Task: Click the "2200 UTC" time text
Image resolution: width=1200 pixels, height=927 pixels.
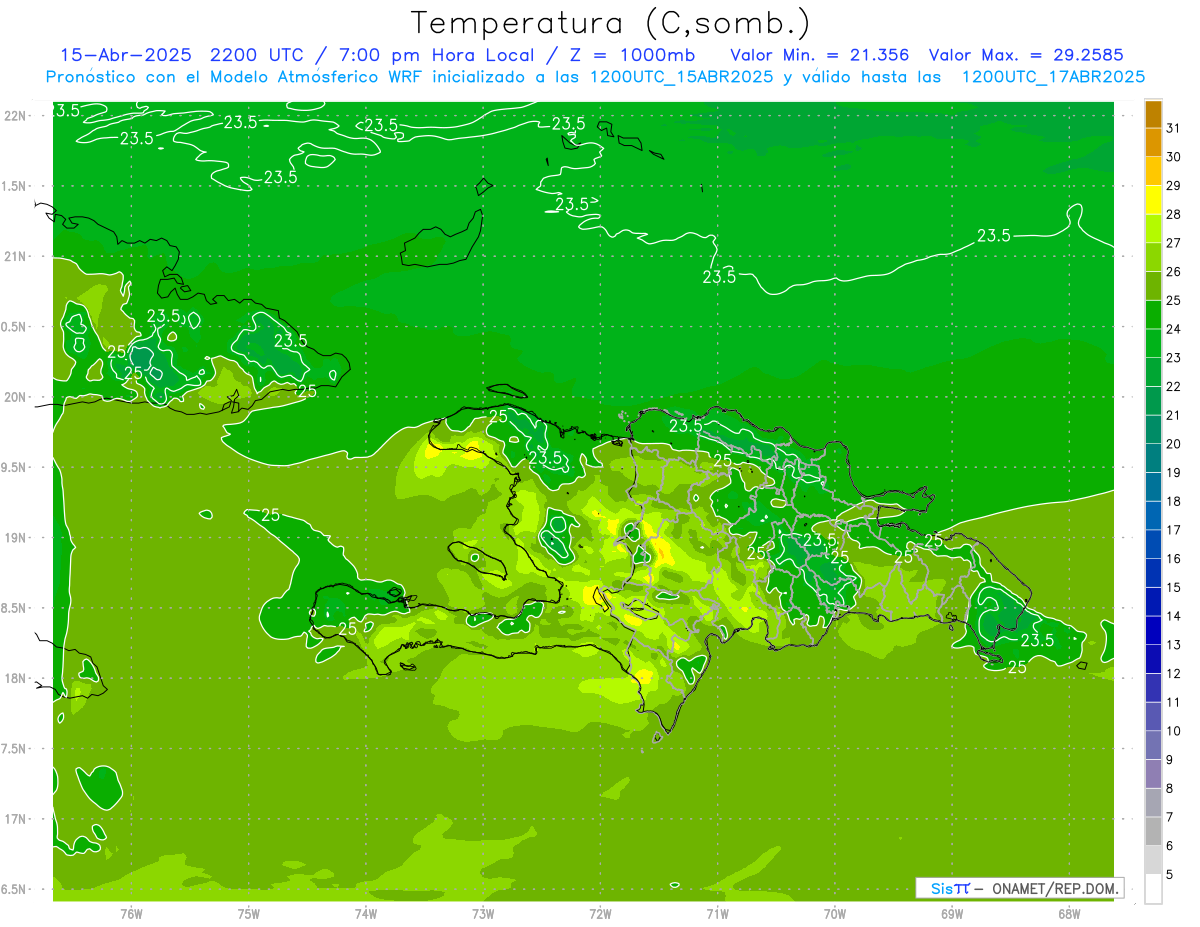Action: [x=258, y=55]
